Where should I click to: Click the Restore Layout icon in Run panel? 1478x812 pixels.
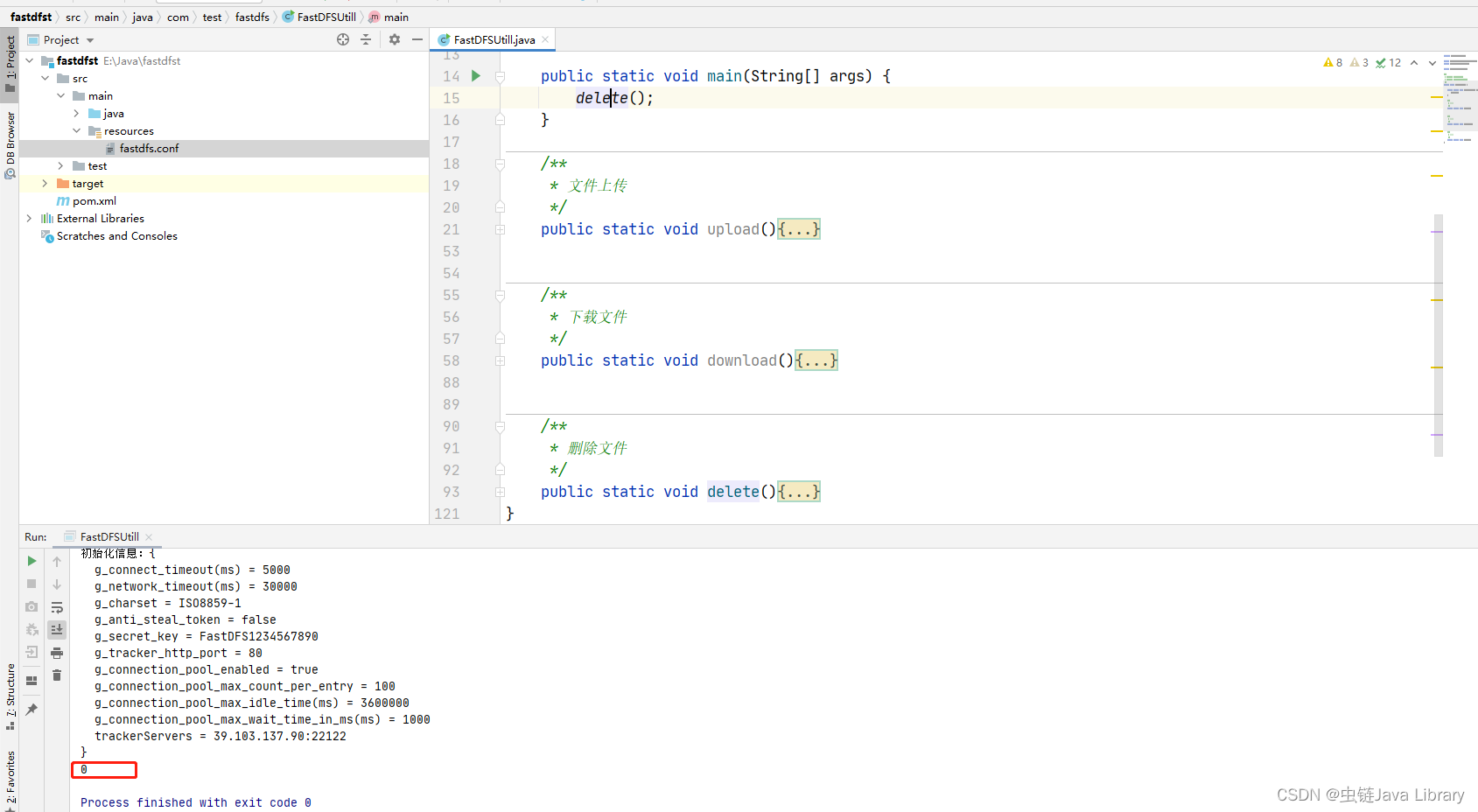point(32,680)
